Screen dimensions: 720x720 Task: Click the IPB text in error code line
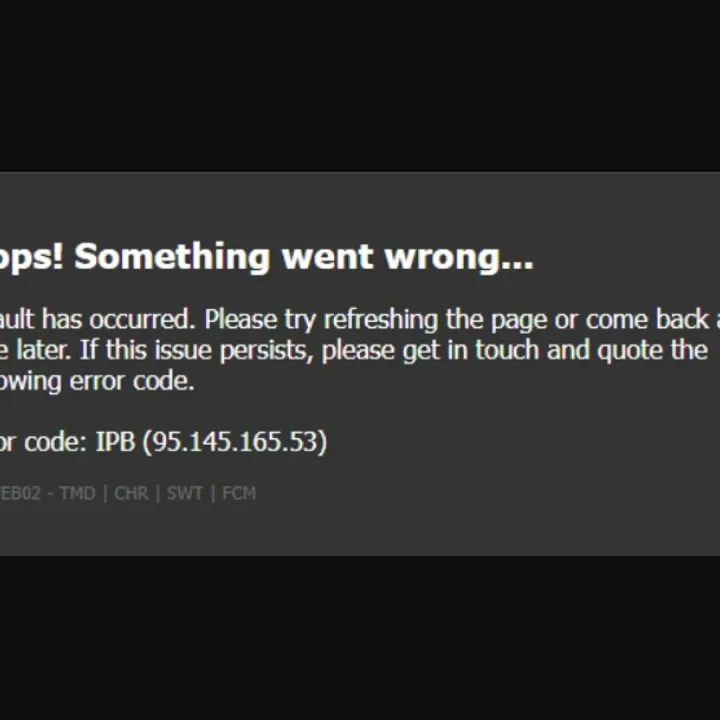tap(115, 442)
